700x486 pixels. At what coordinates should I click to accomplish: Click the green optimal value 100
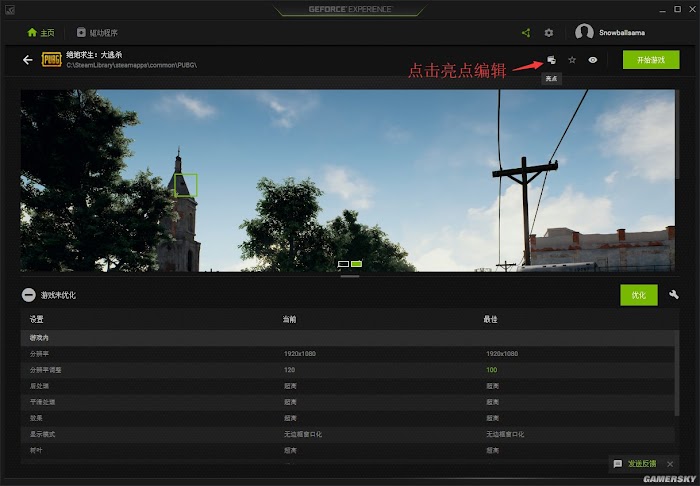492,370
